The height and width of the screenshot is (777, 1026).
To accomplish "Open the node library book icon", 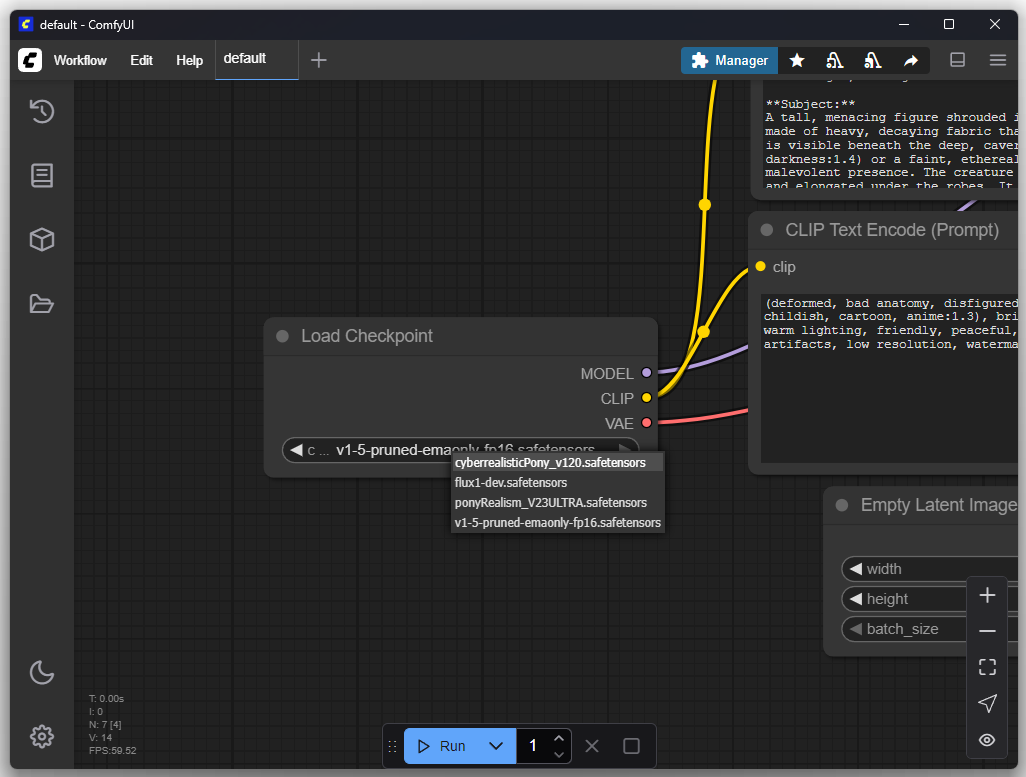I will point(41,176).
